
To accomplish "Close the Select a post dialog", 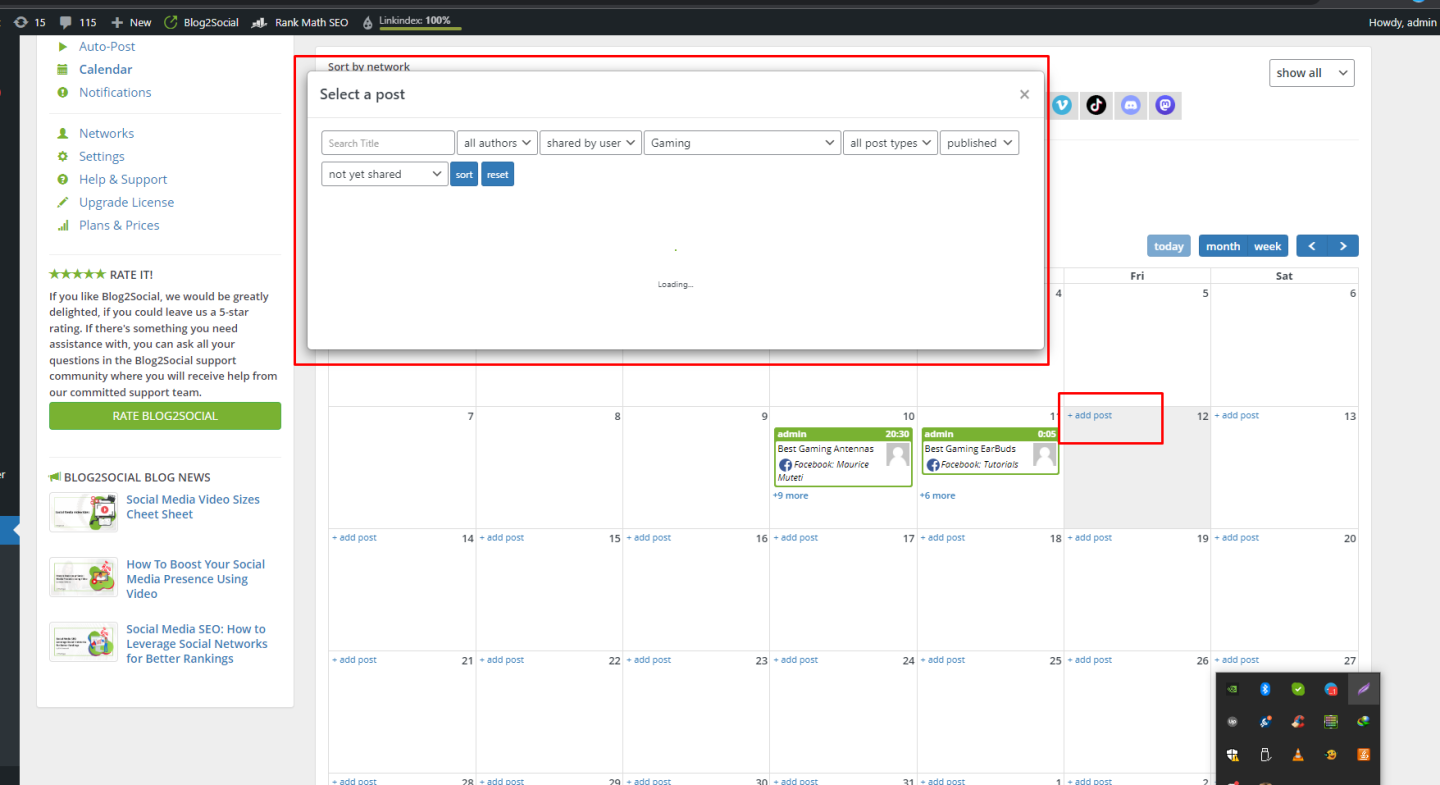I will click(1024, 94).
